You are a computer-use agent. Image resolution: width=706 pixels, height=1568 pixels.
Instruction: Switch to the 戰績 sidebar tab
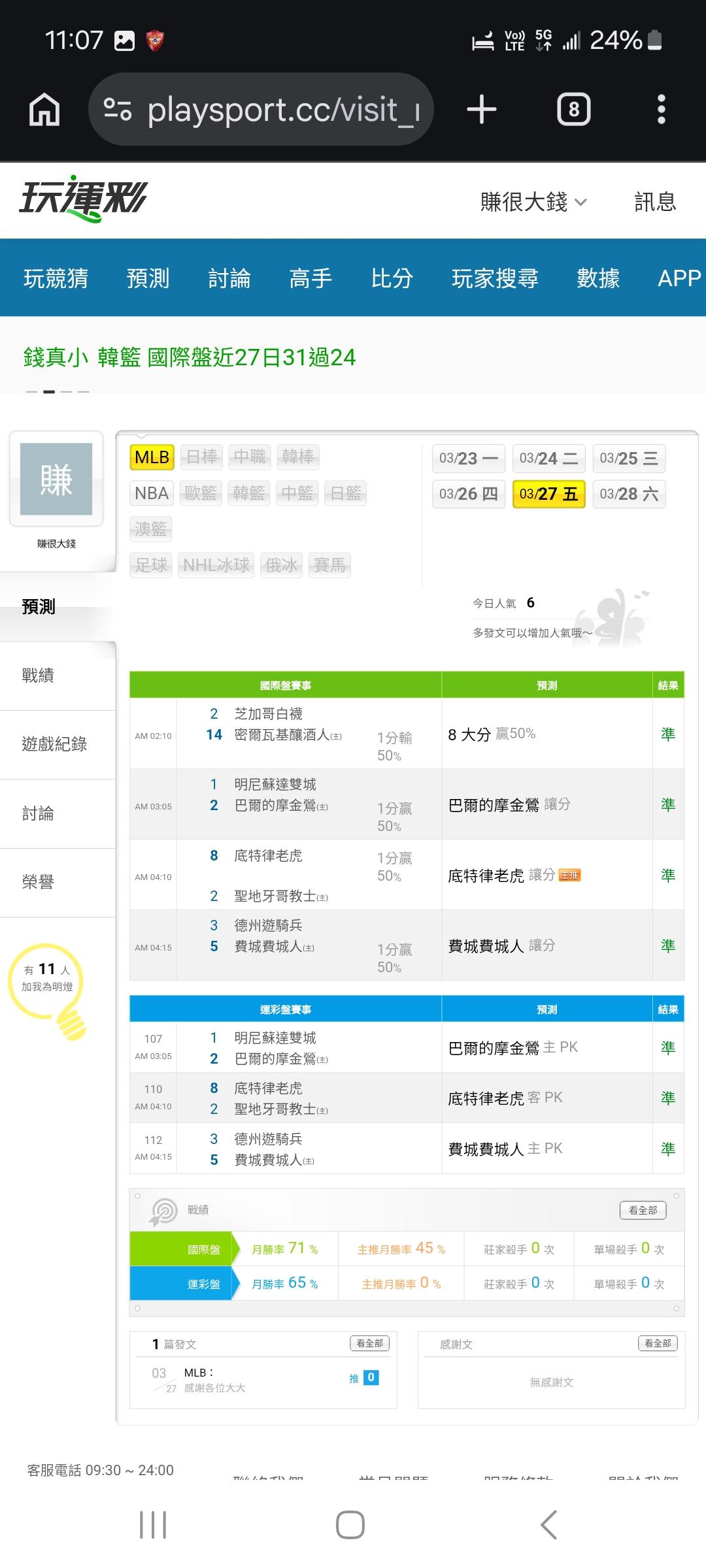[x=38, y=676]
